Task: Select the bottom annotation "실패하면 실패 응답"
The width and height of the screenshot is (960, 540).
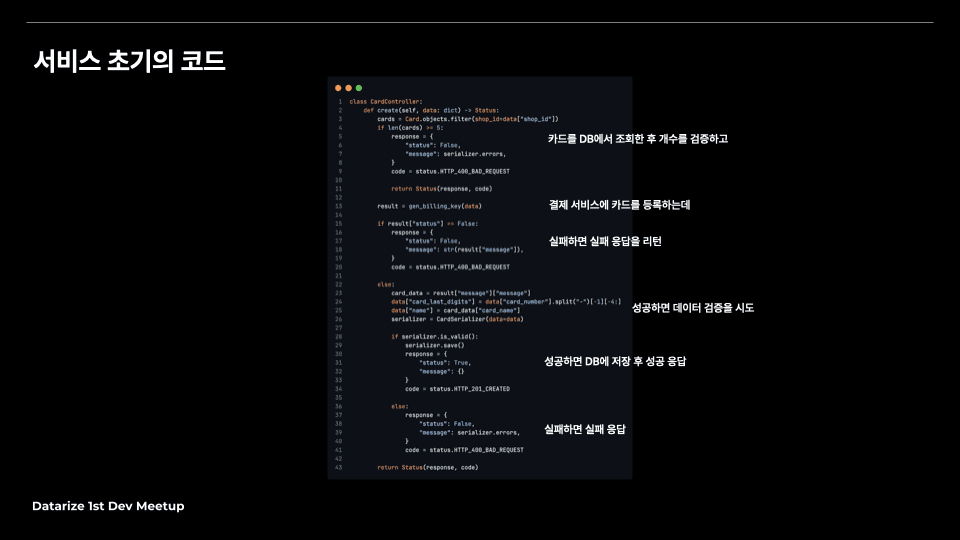Action: tap(585, 430)
